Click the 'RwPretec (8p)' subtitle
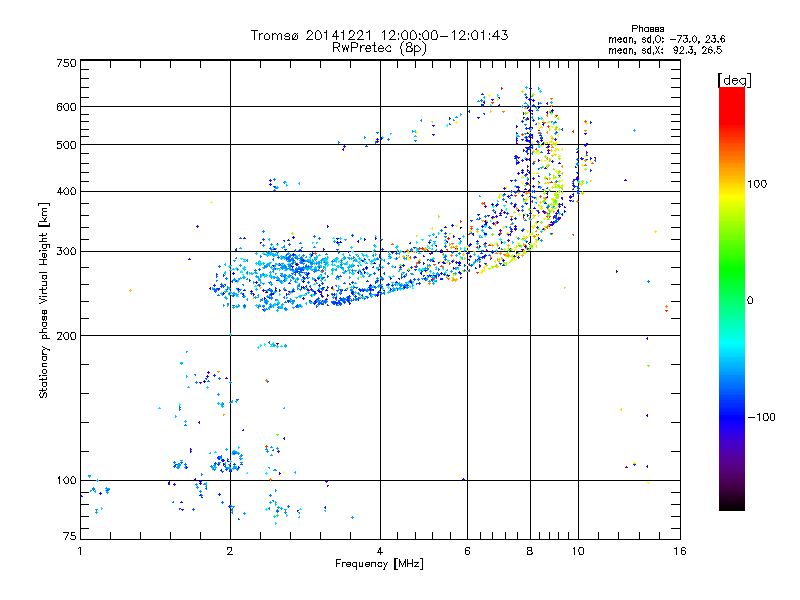800x600 pixels. coord(379,48)
